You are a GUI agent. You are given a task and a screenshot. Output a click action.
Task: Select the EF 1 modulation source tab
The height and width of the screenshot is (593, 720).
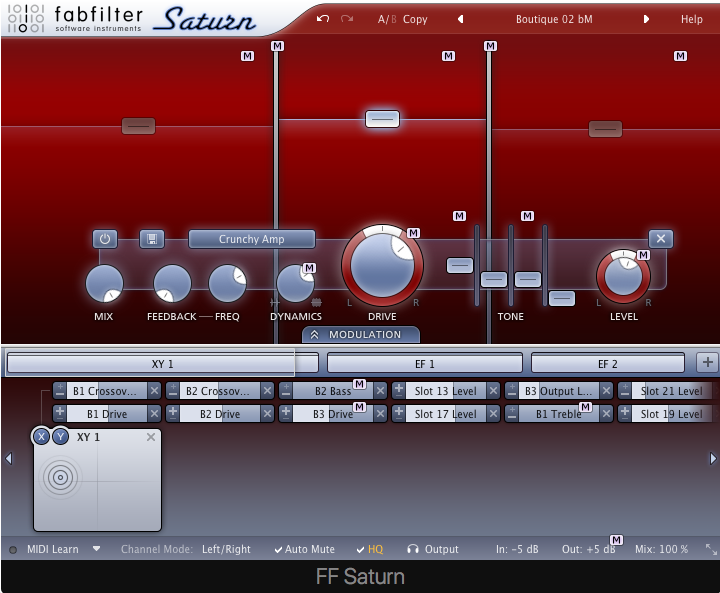coord(424,364)
